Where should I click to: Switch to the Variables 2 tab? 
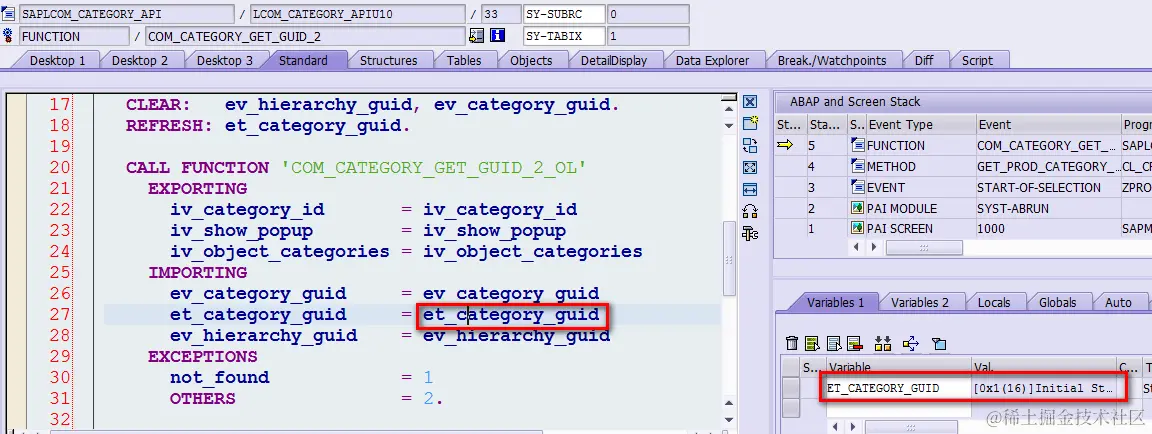tap(920, 302)
